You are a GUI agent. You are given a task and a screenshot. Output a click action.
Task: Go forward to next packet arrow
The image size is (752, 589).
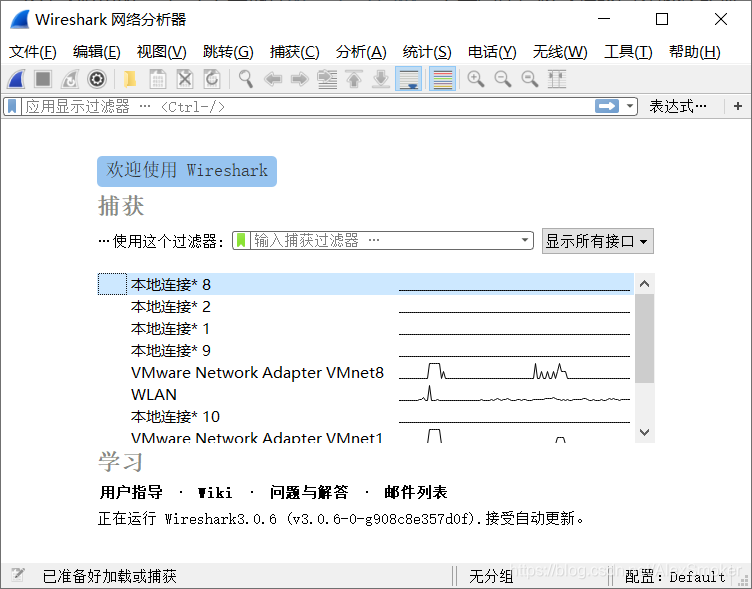pos(300,79)
